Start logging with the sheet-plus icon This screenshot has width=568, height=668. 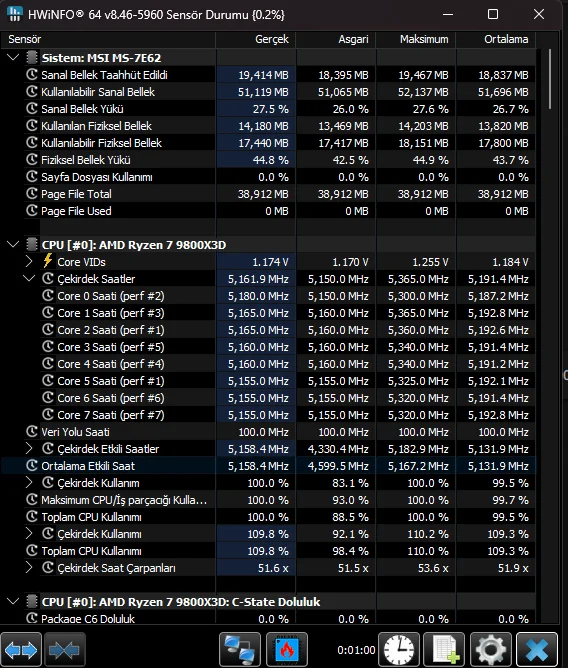pos(445,650)
